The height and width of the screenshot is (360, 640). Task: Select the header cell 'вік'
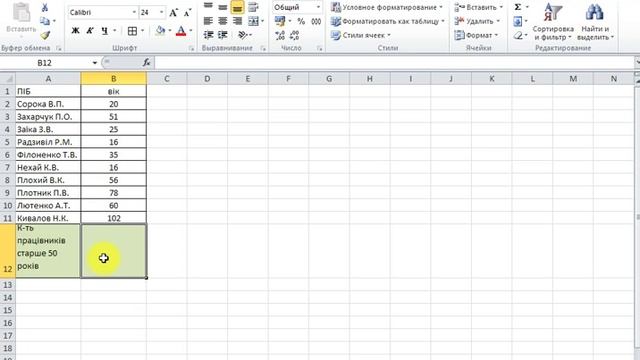click(113, 91)
